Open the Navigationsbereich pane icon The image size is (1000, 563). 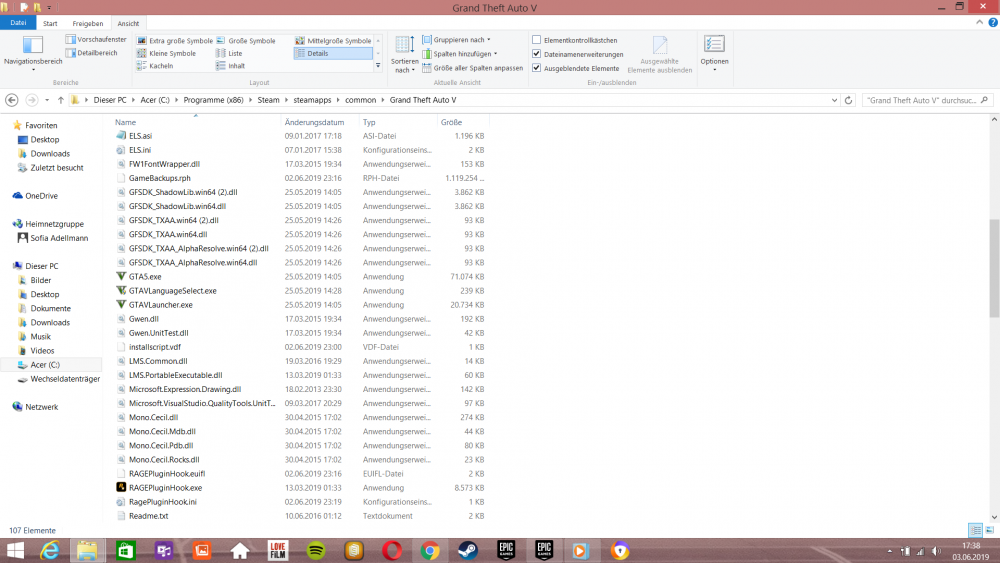click(x=33, y=45)
